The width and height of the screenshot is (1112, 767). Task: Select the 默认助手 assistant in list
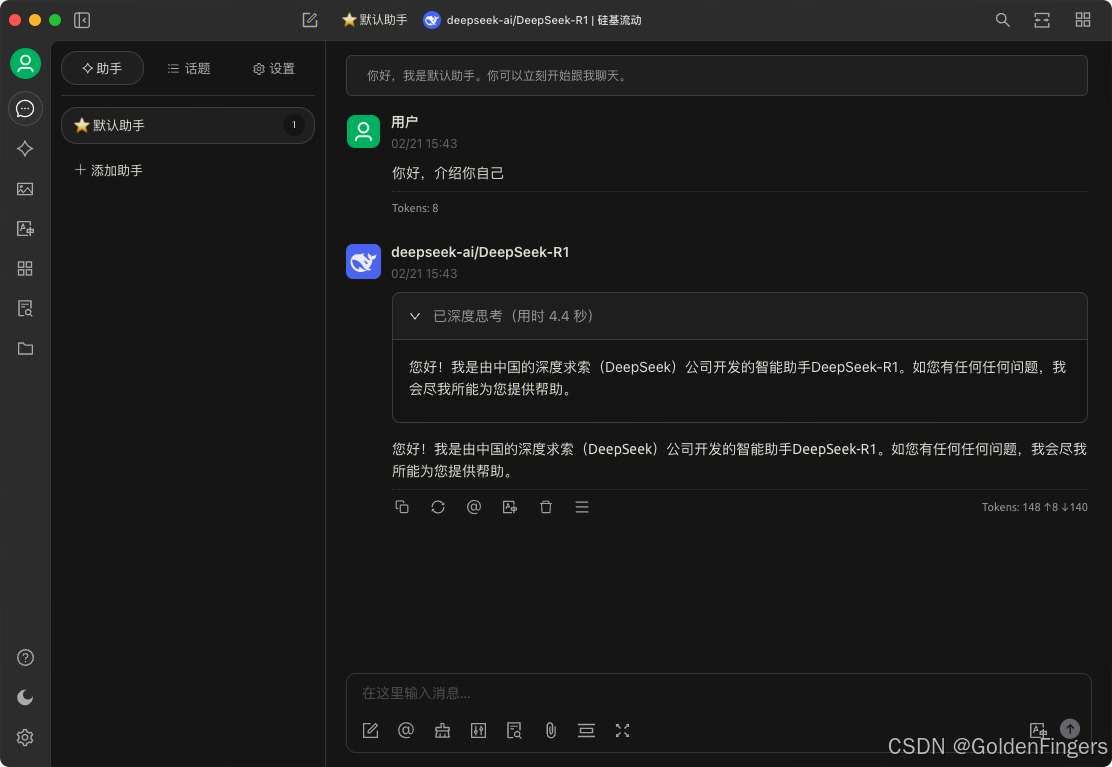point(188,125)
